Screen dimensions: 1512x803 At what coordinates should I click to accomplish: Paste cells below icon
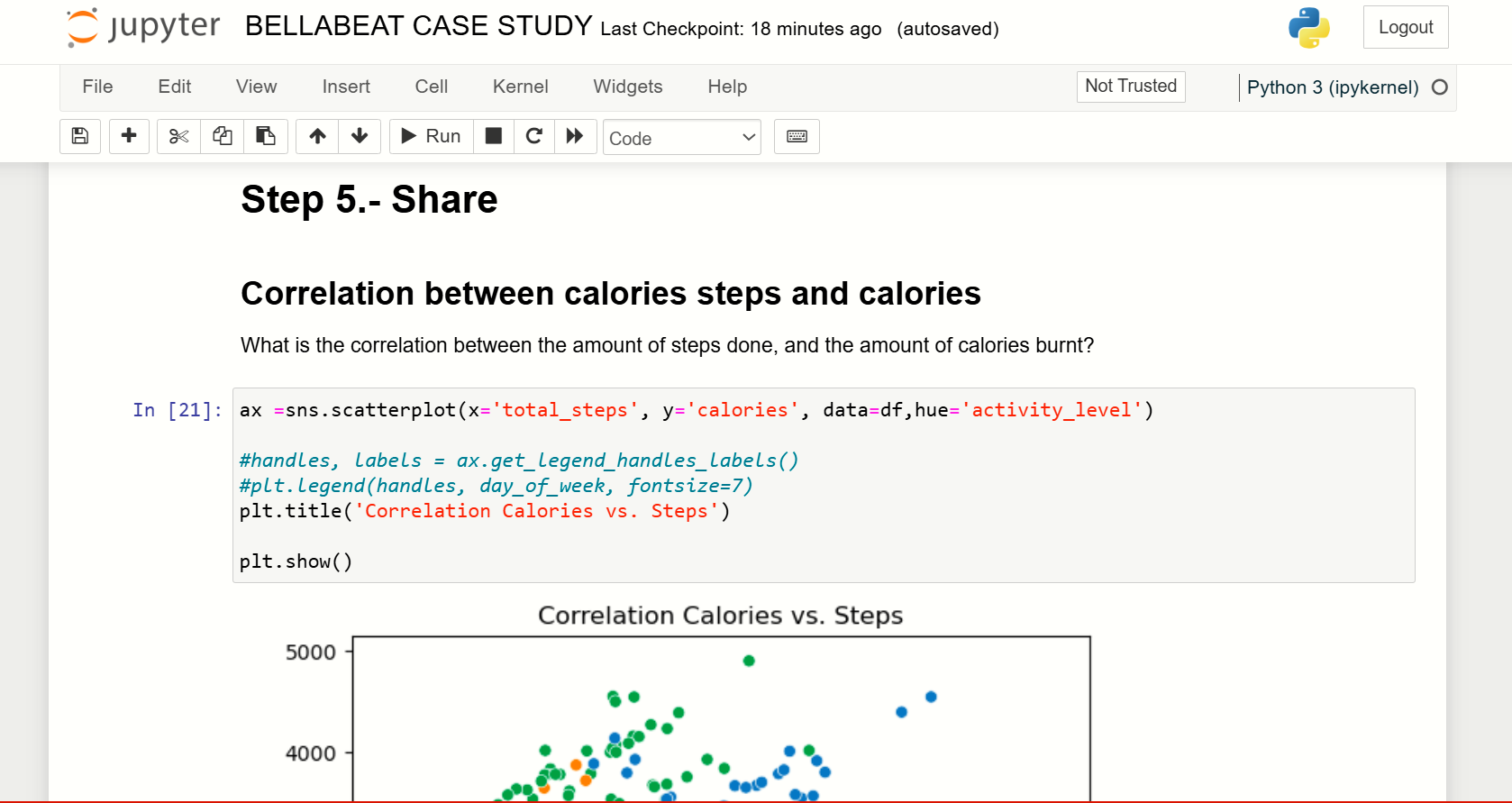(x=266, y=137)
